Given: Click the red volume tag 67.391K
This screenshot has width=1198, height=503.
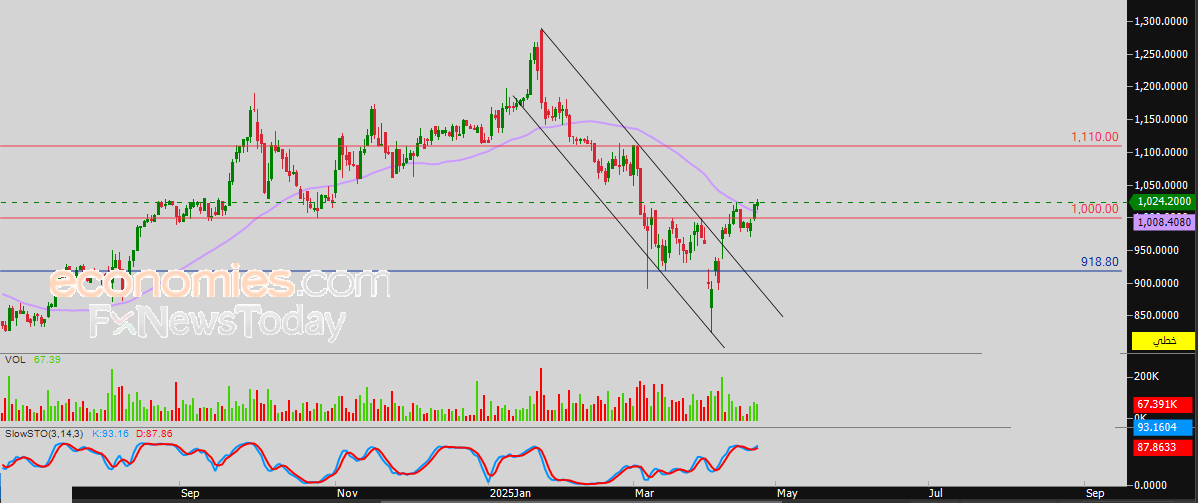Looking at the screenshot, I should [1164, 404].
